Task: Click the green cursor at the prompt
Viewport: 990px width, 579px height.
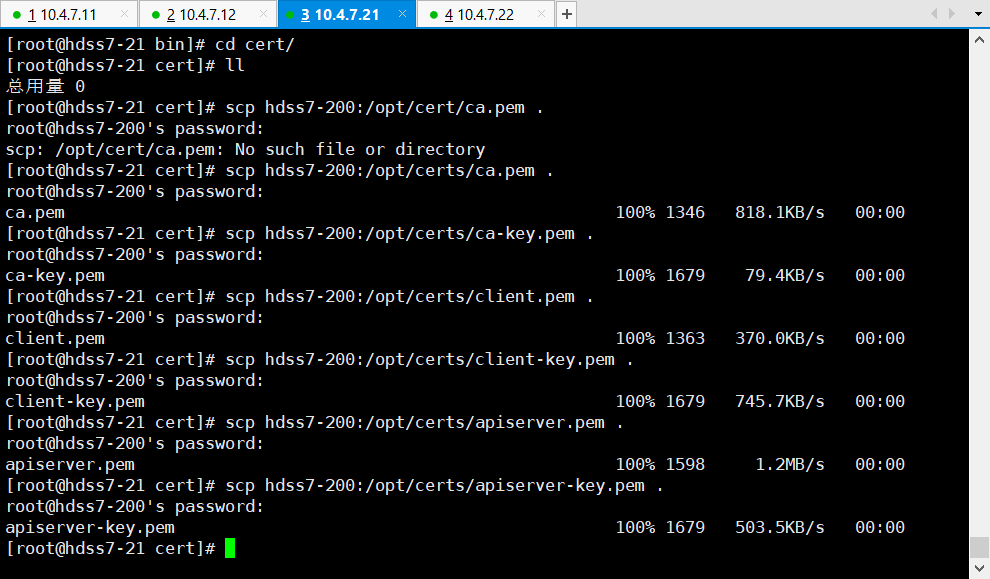Action: tap(230, 548)
